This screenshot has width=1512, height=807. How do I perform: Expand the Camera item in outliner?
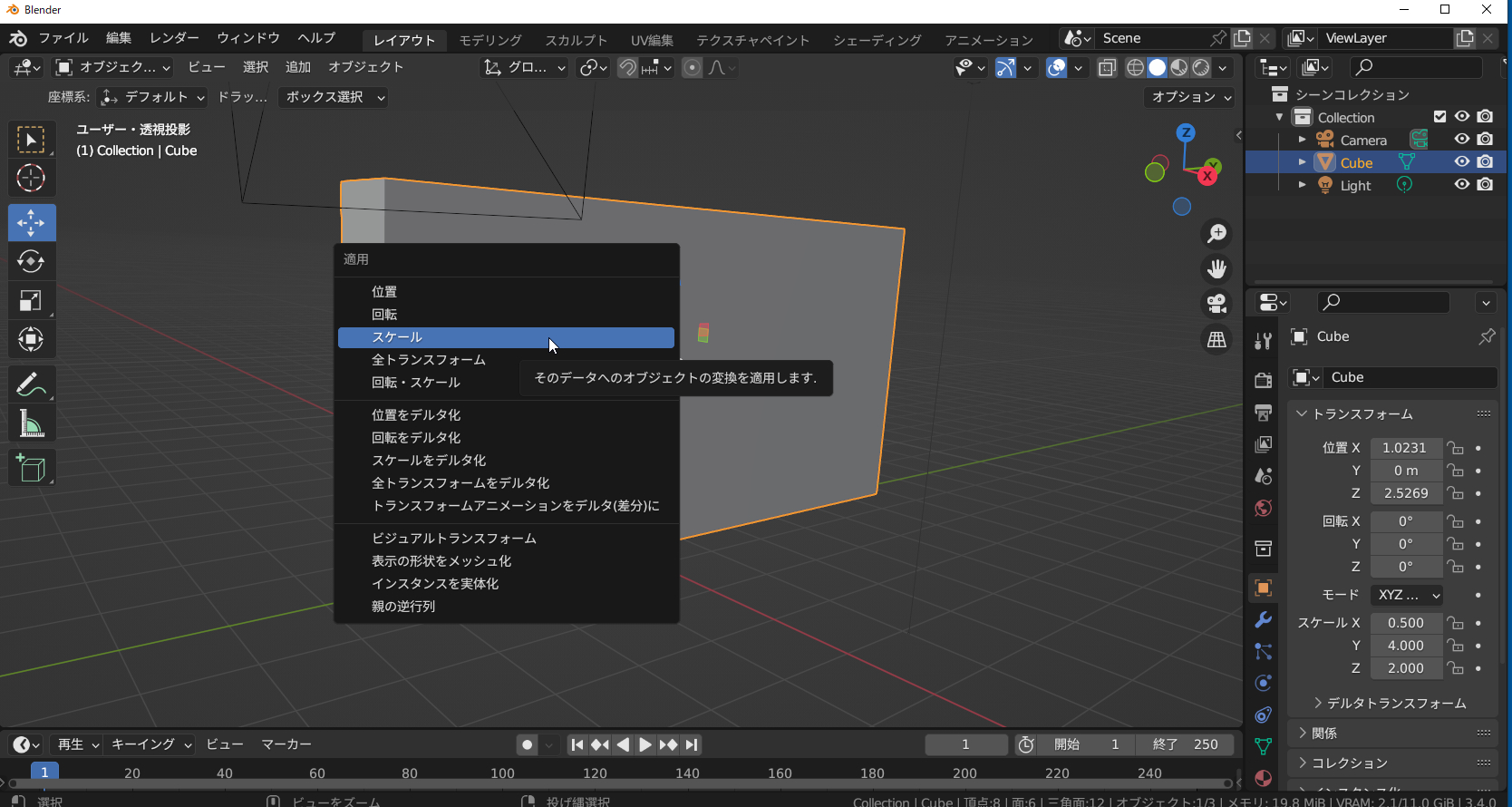(x=1303, y=140)
